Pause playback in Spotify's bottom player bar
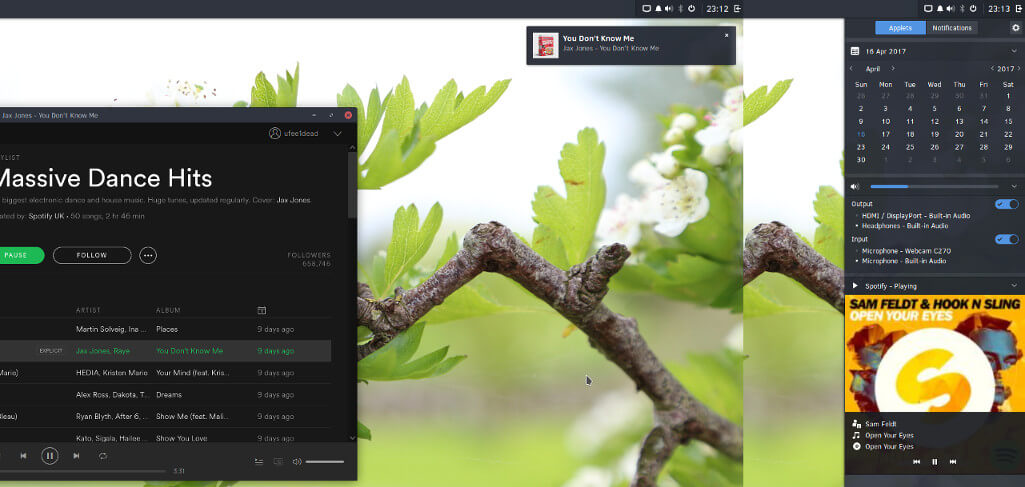1025x487 pixels. click(50, 456)
